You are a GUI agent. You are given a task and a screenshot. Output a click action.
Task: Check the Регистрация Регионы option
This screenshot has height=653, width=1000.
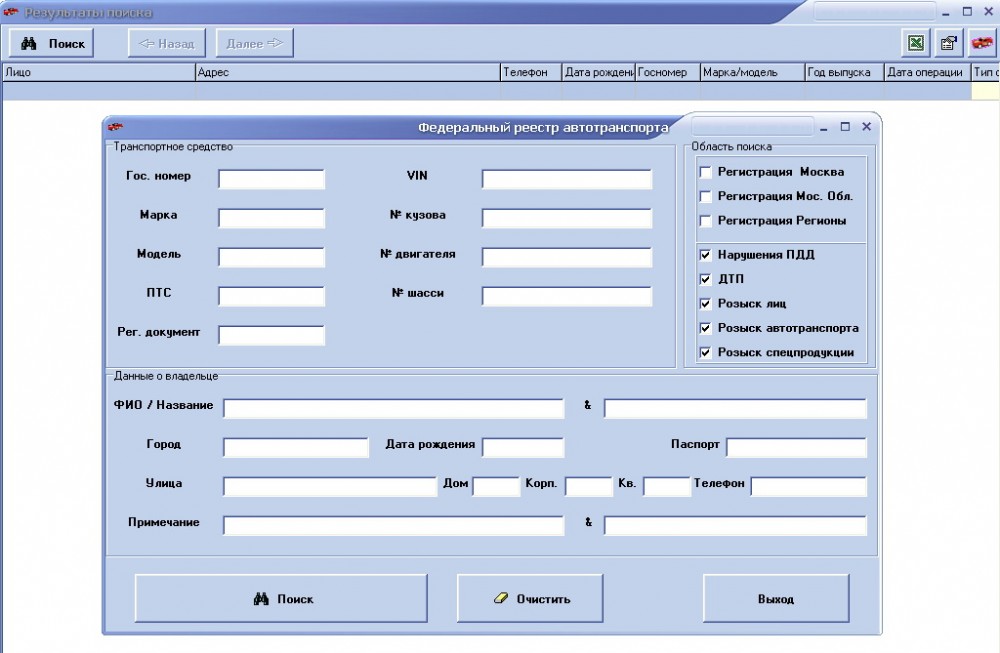click(706, 221)
